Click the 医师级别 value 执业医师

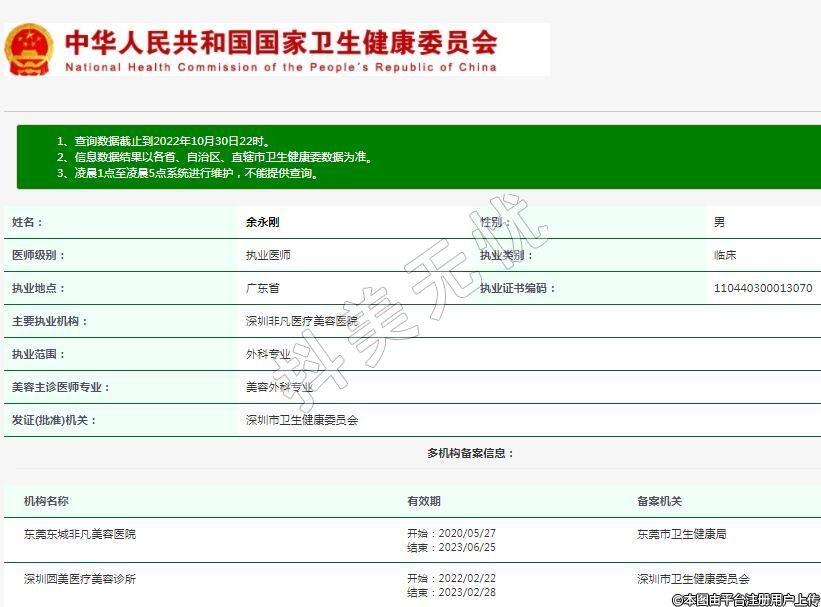(x=268, y=255)
